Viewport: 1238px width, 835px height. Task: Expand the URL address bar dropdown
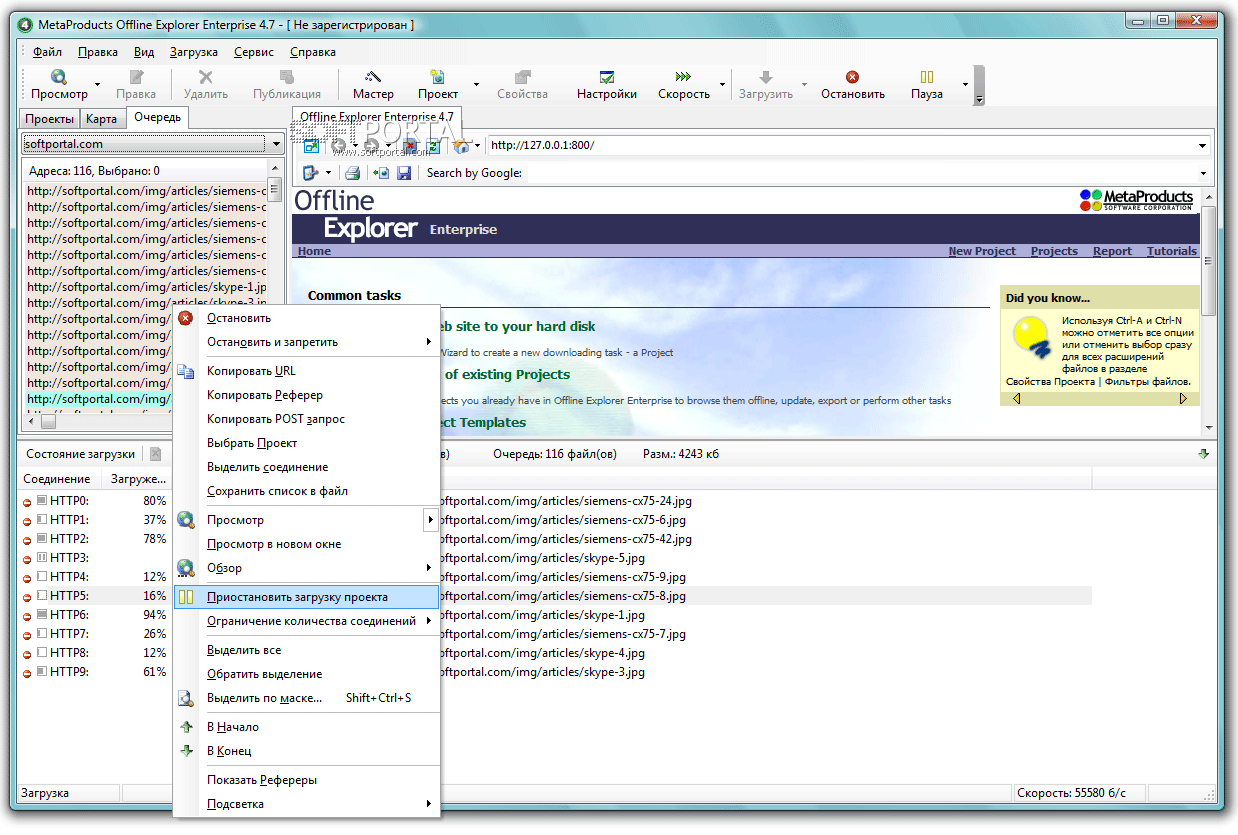click(1203, 146)
